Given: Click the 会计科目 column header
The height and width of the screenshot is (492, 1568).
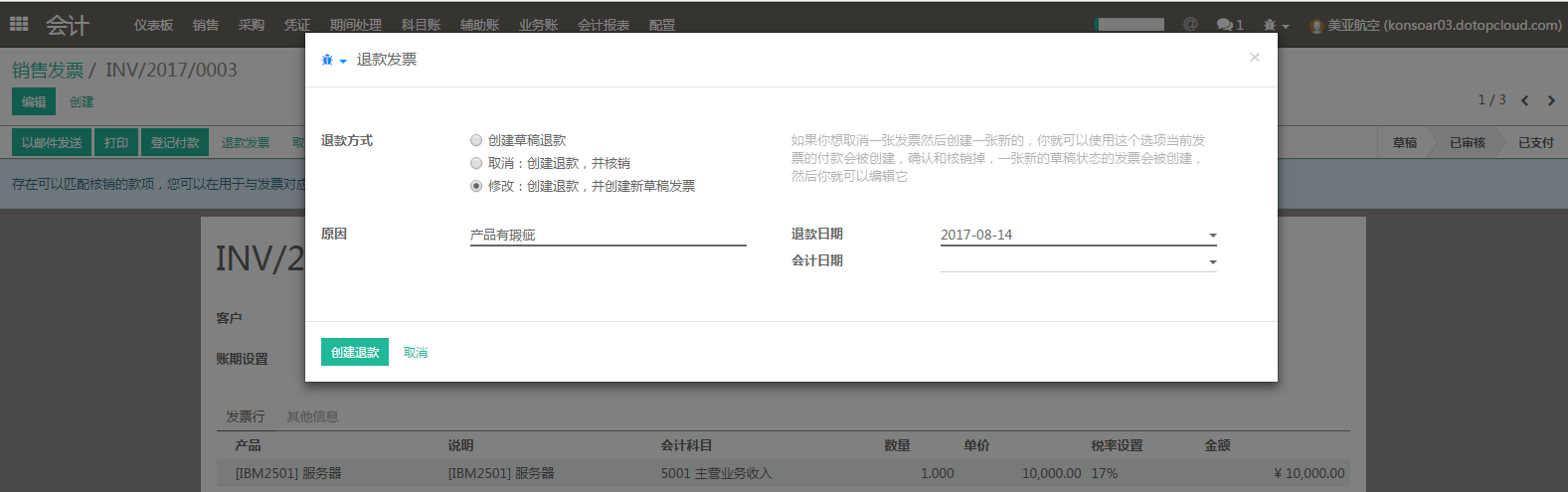Looking at the screenshot, I should (x=686, y=445).
